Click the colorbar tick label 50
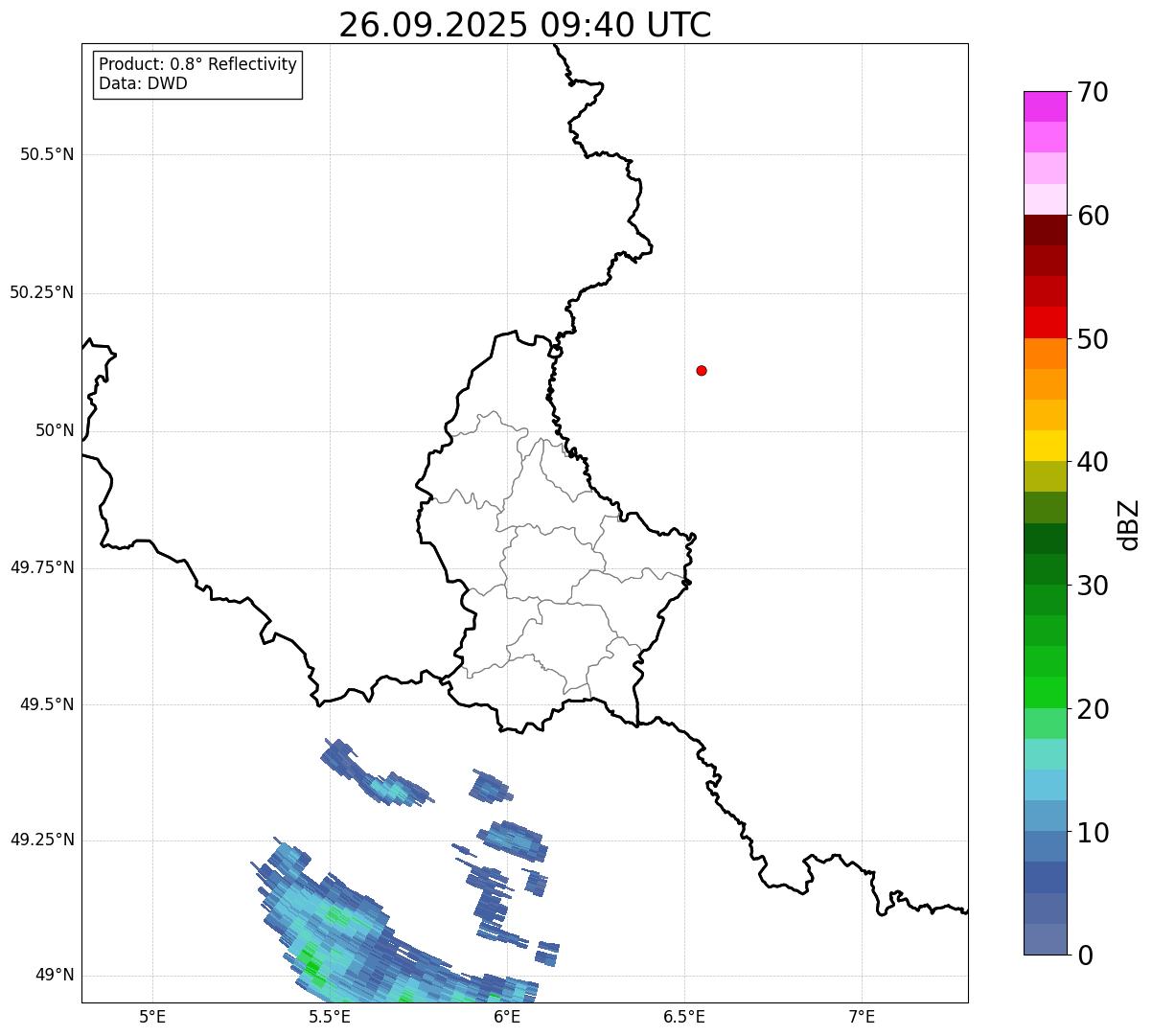The image size is (1152, 1036). [x=1093, y=338]
